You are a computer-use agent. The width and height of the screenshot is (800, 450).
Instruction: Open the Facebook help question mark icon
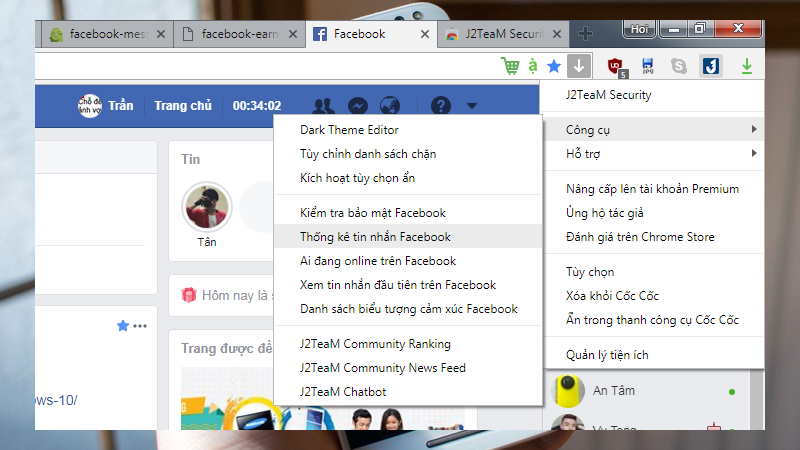[440, 105]
